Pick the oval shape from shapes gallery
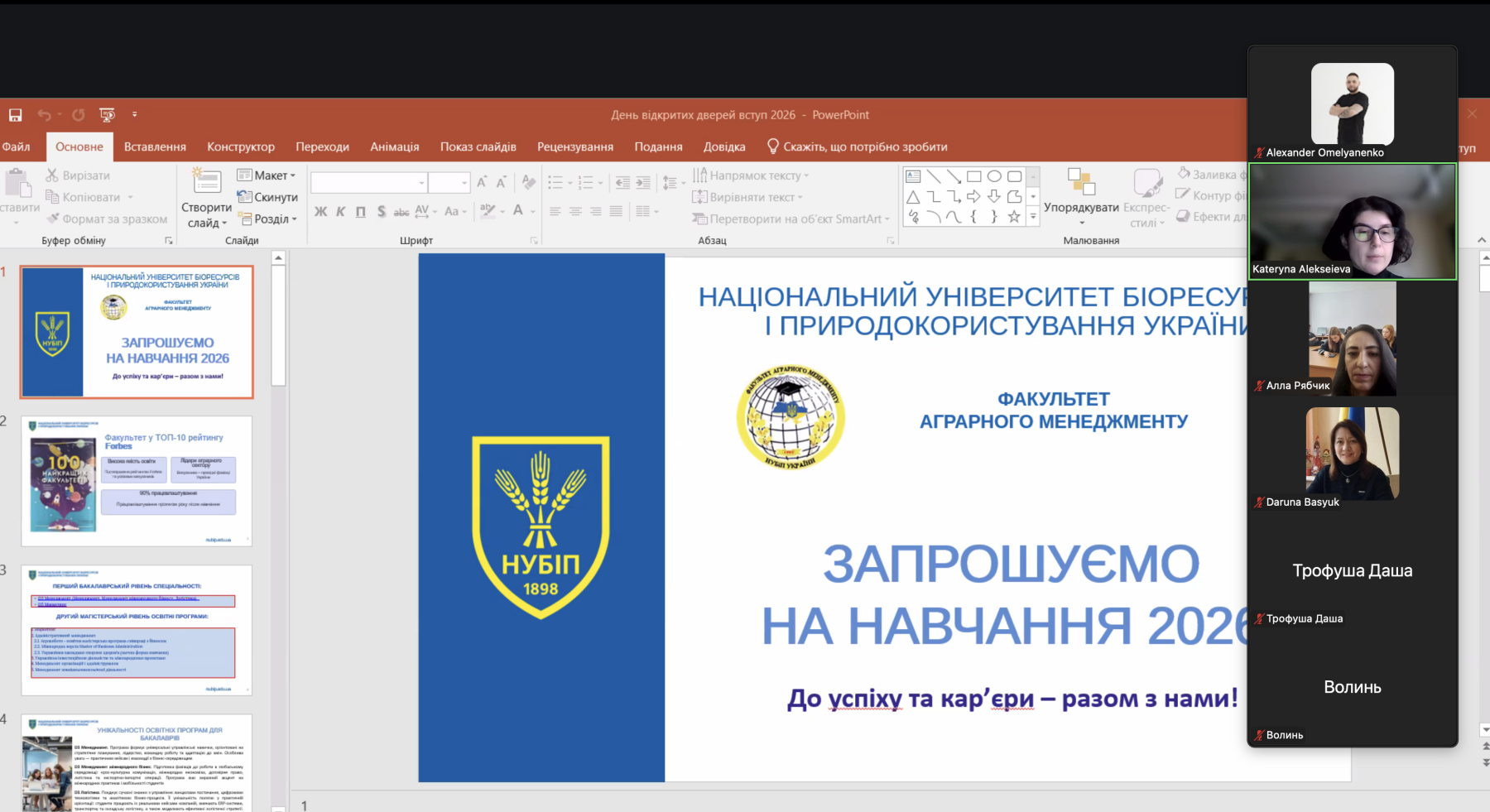 point(994,176)
